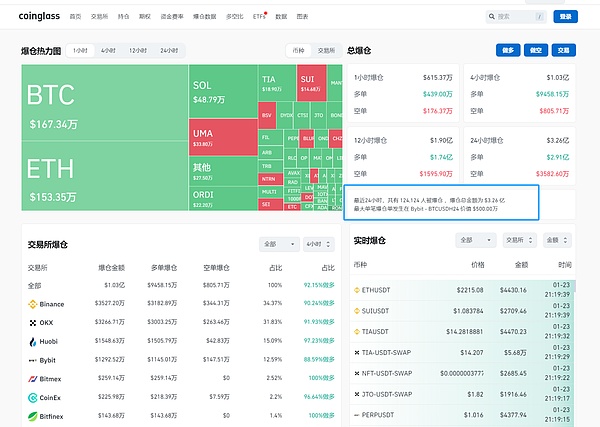Viewport: 600px width, 427px height.
Task: Click the Bybit exchange icon
Action: click(32, 359)
